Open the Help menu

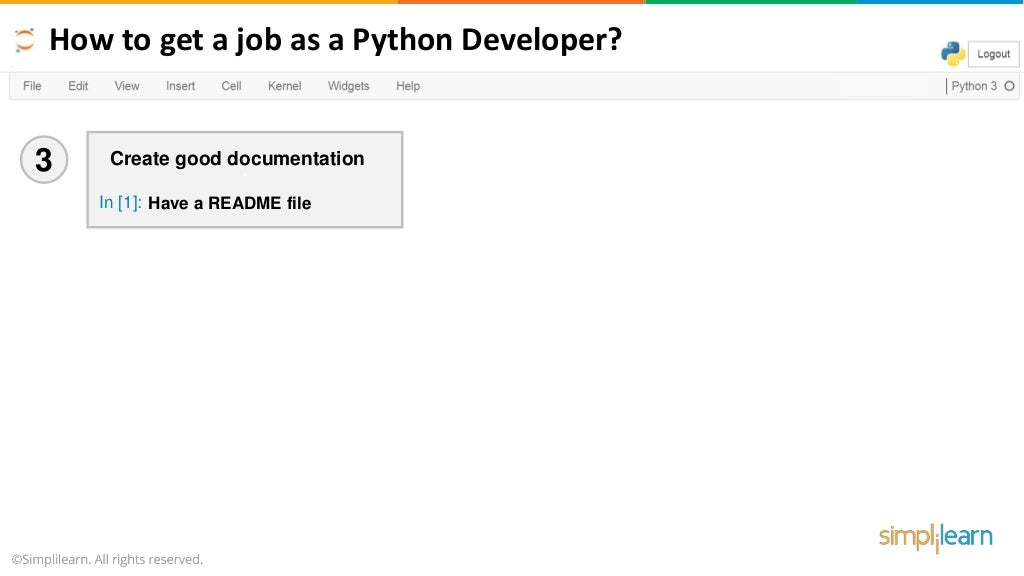(x=408, y=86)
